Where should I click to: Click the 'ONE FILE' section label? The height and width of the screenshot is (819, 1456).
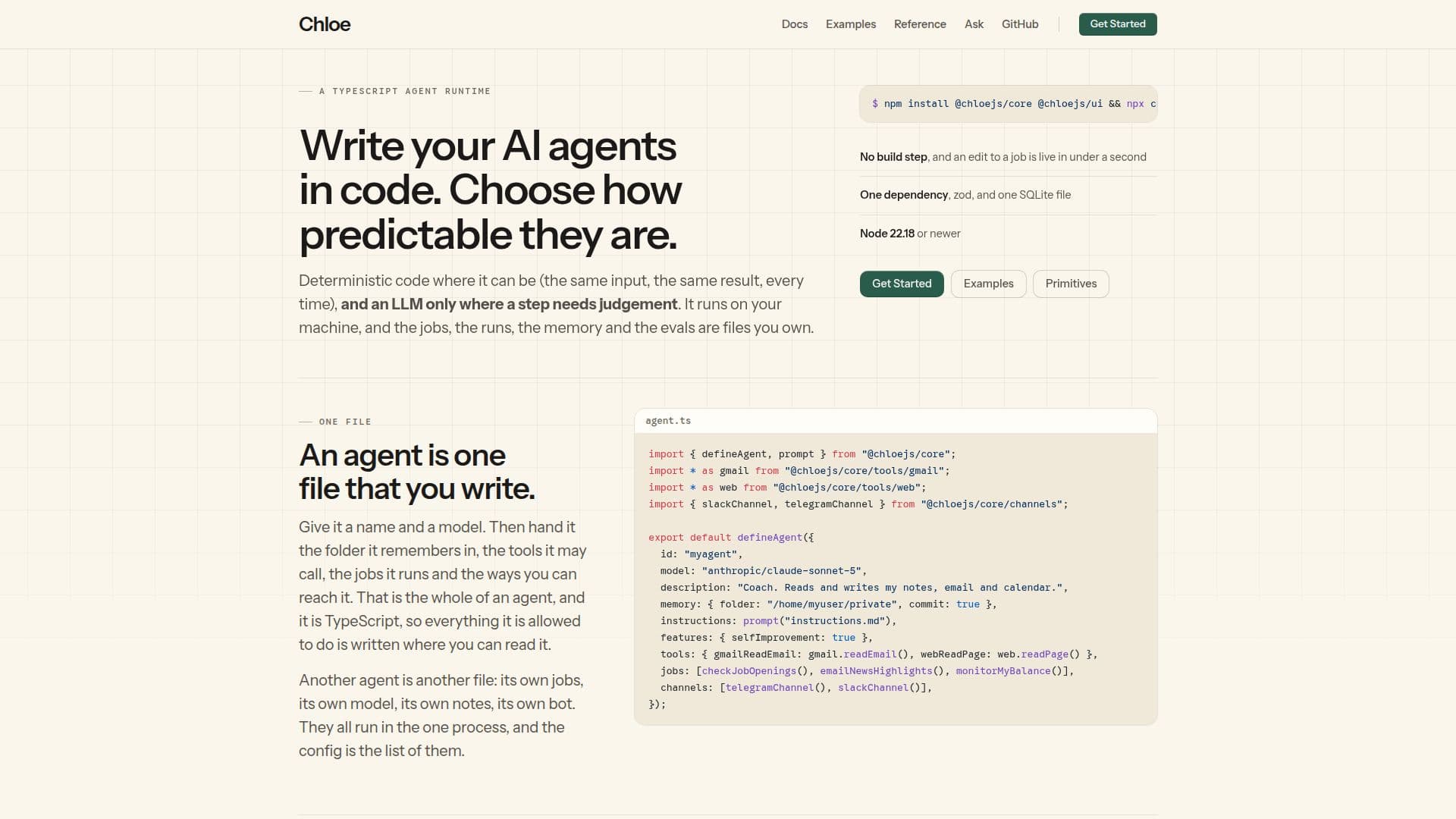[344, 422]
